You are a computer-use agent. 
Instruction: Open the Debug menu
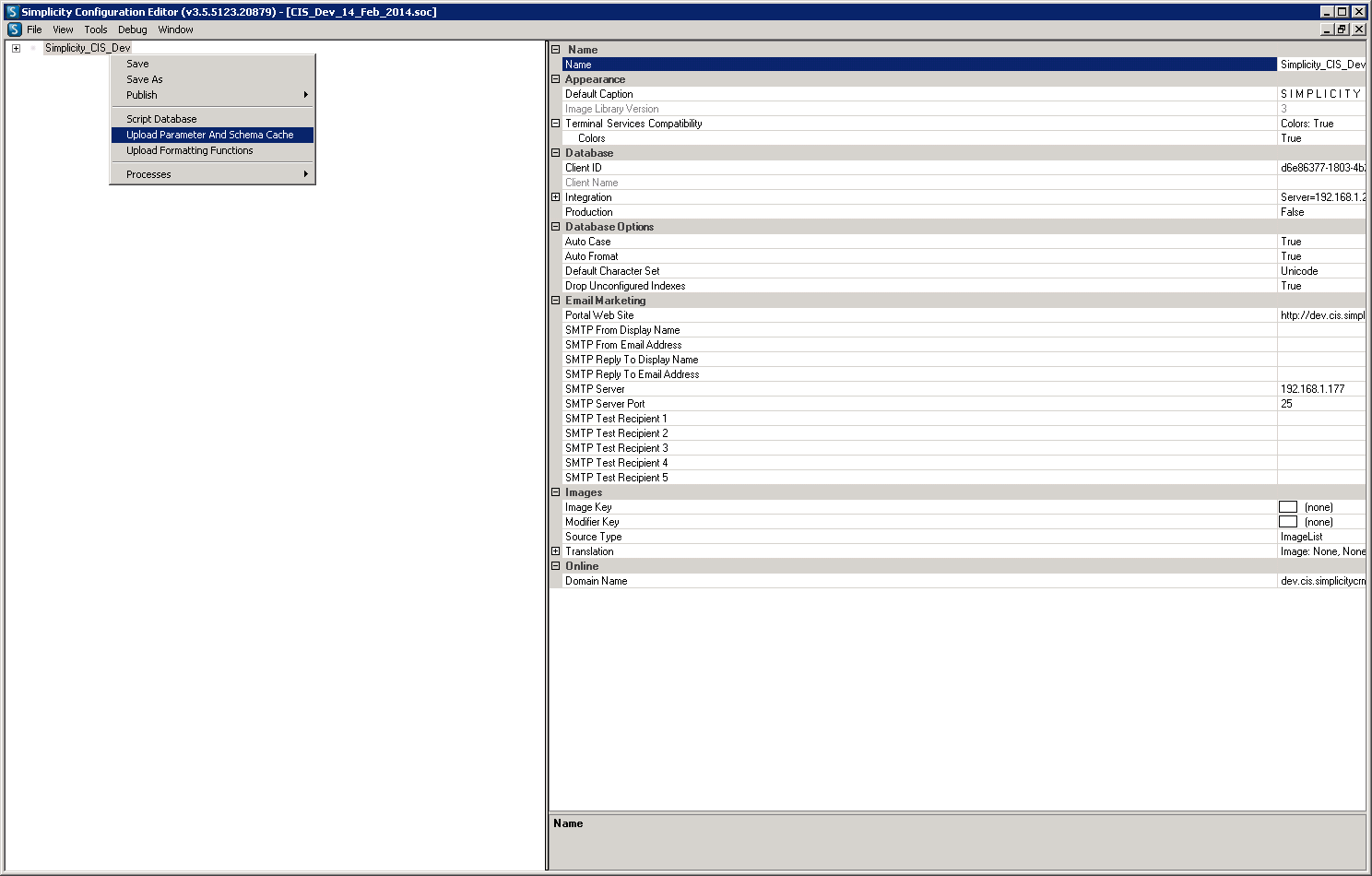click(133, 30)
